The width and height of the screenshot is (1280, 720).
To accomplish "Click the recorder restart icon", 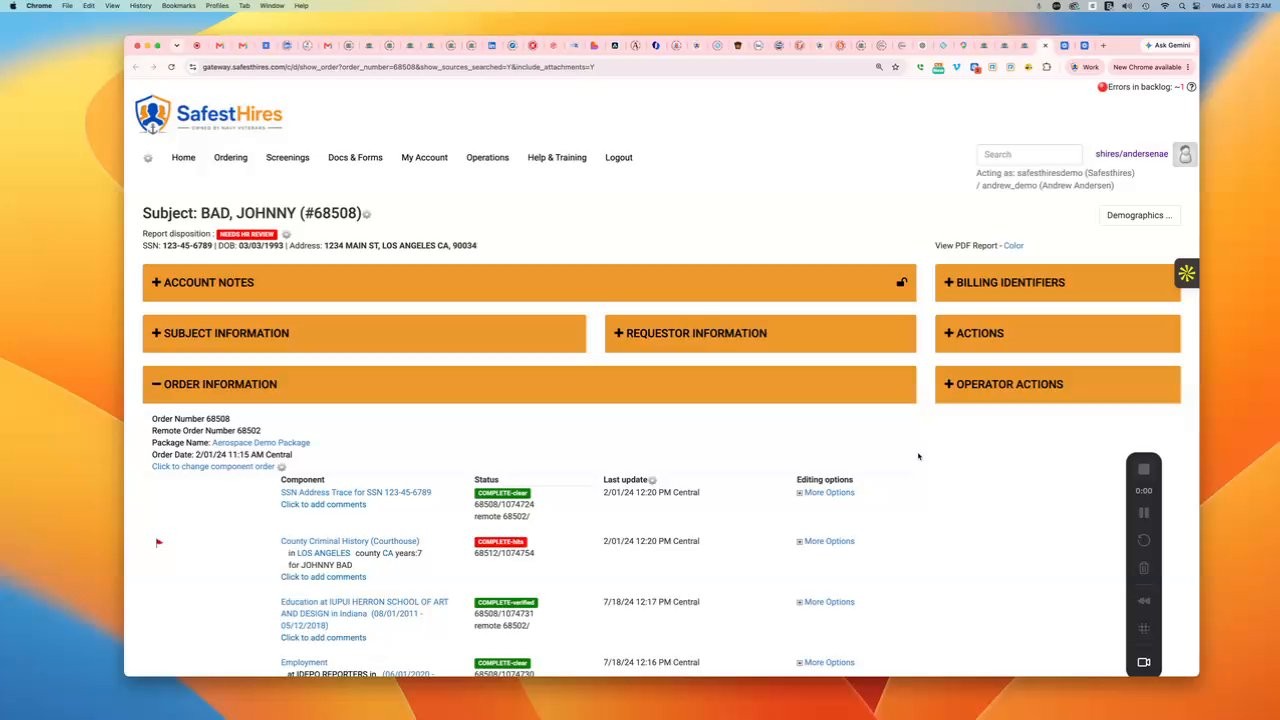I will point(1144,541).
